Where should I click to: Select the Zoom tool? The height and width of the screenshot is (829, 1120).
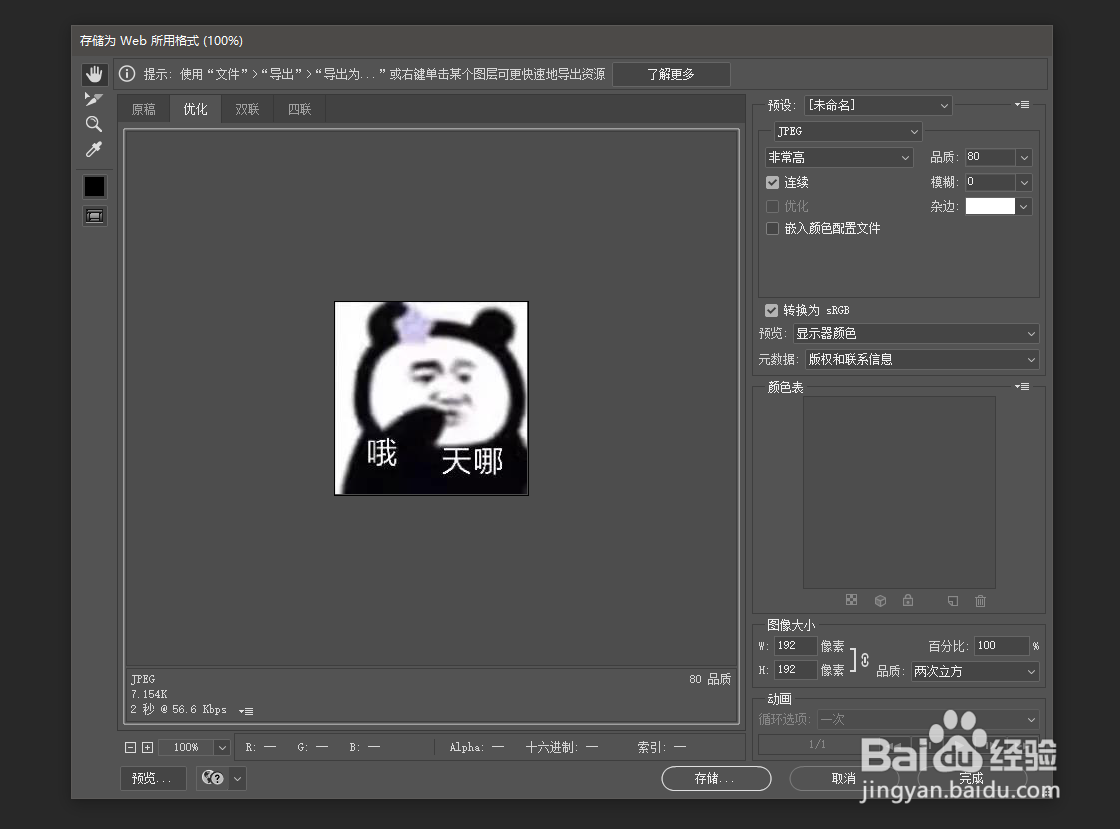pyautogui.click(x=94, y=124)
